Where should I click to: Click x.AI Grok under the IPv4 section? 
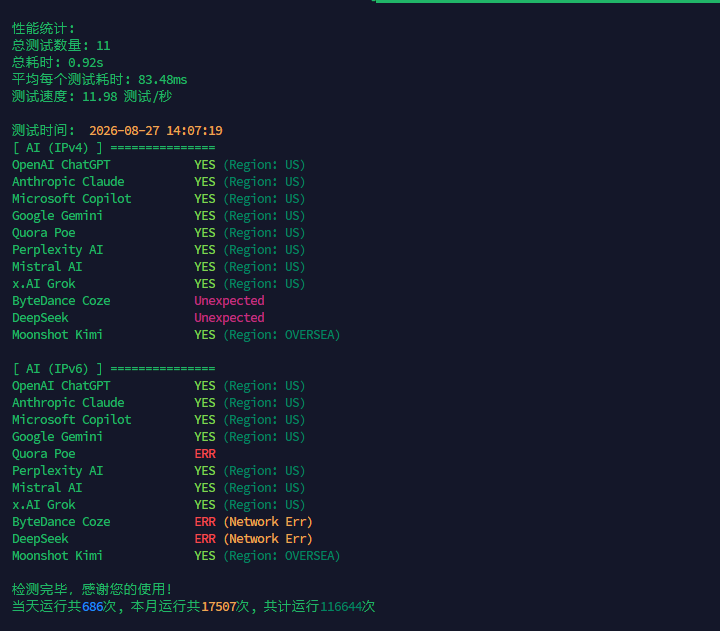[x=44, y=283]
